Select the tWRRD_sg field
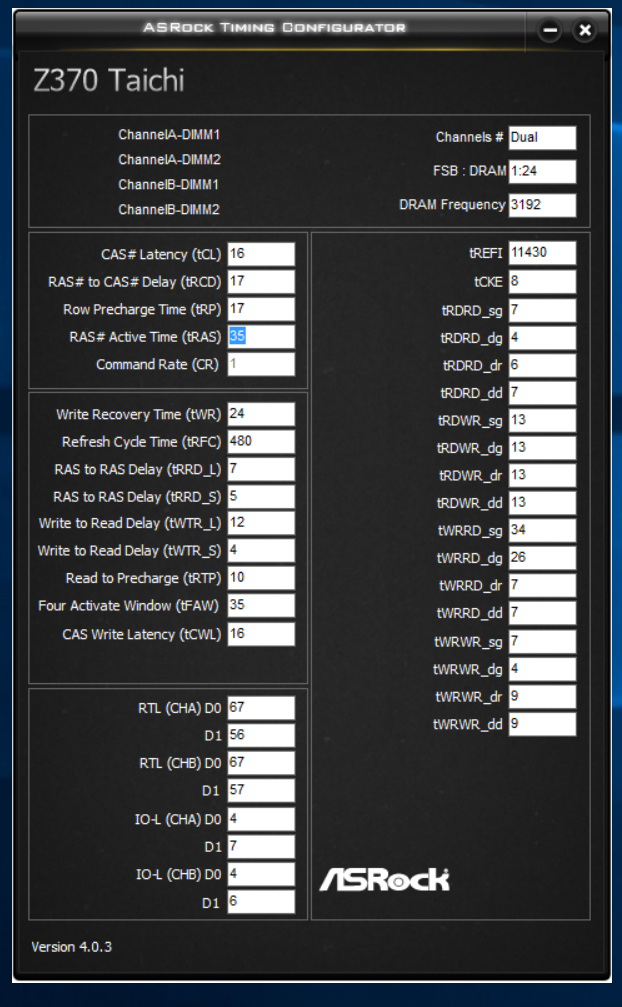Image resolution: width=622 pixels, height=1007 pixels. click(x=542, y=530)
